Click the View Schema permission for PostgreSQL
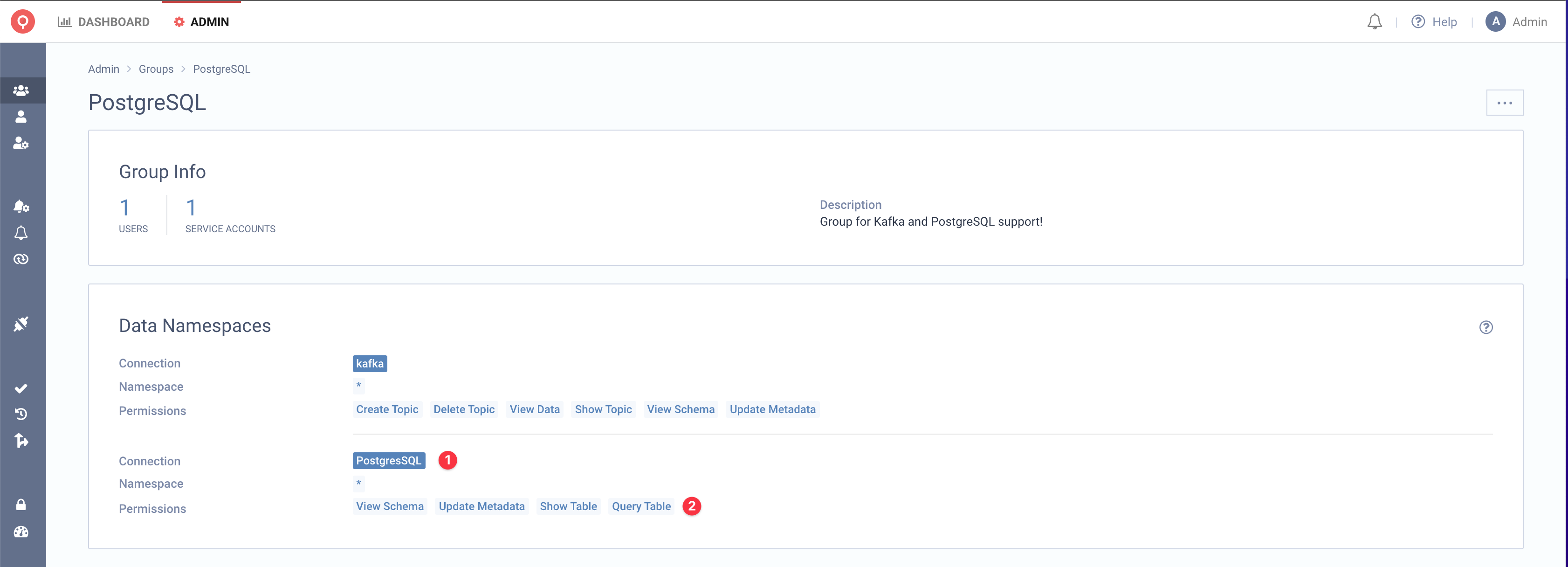 point(390,505)
